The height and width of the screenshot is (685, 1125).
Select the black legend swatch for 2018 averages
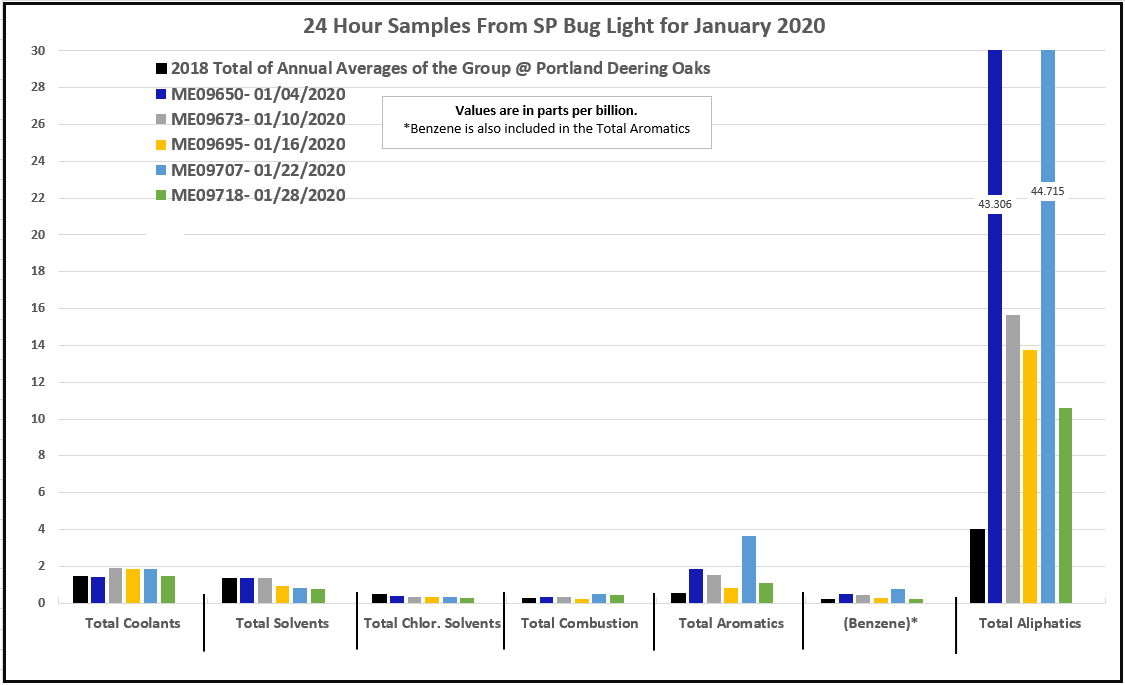click(x=160, y=69)
